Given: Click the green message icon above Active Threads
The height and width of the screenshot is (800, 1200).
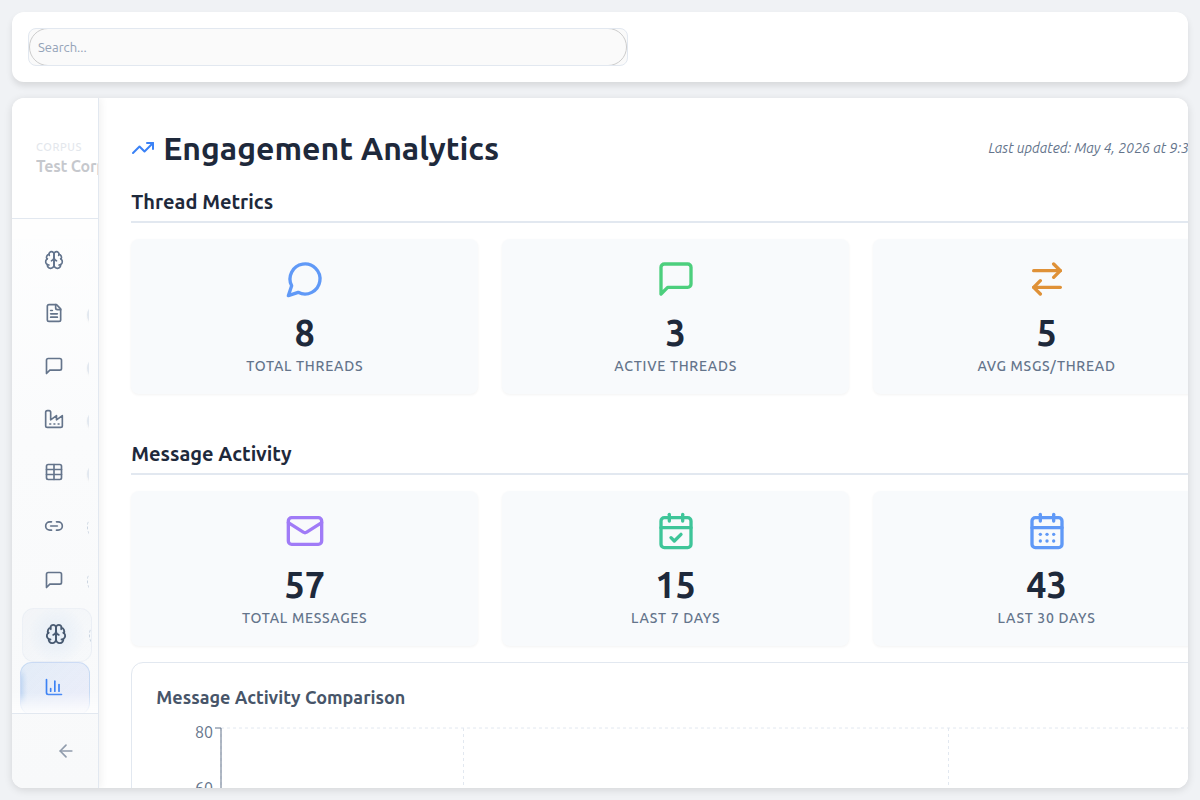Looking at the screenshot, I should [676, 279].
